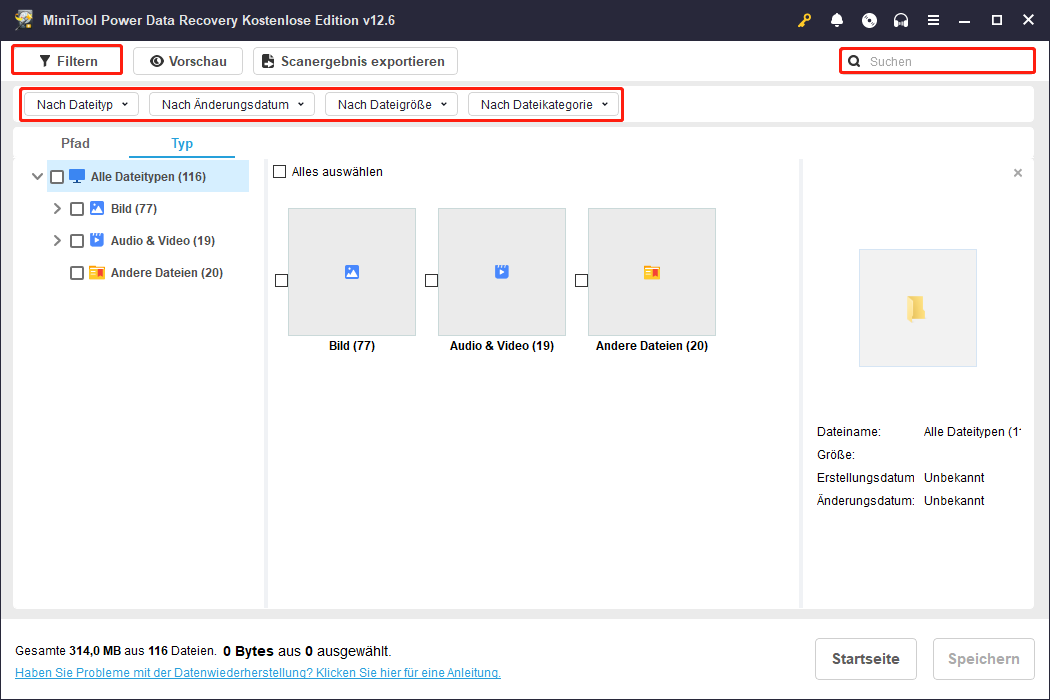
Task: Click the Bild picture icon in tree
Action: pyautogui.click(x=97, y=208)
